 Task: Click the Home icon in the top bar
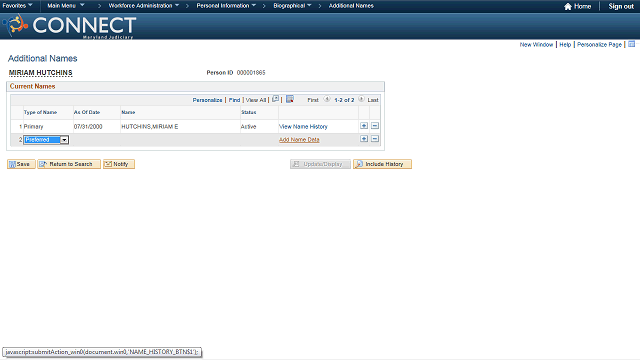click(568, 6)
